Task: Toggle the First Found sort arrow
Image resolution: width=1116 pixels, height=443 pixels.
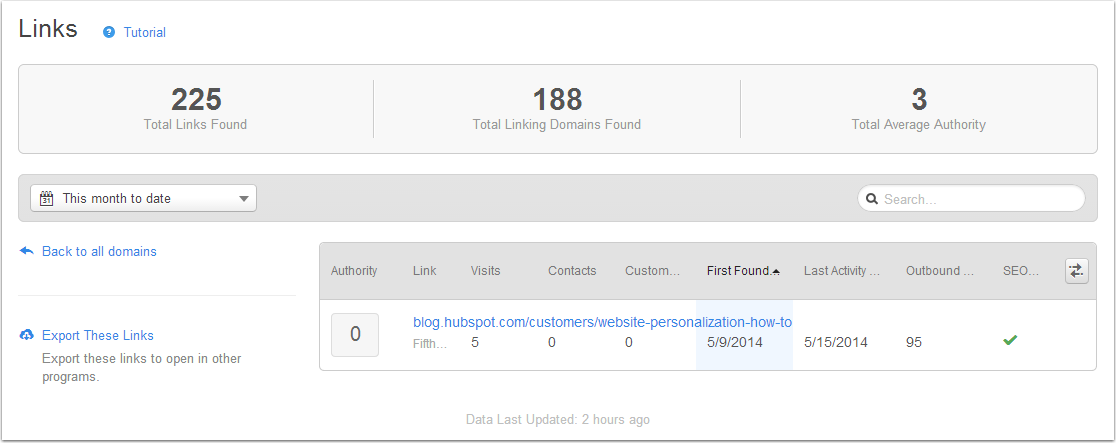Action: pyautogui.click(x=777, y=271)
